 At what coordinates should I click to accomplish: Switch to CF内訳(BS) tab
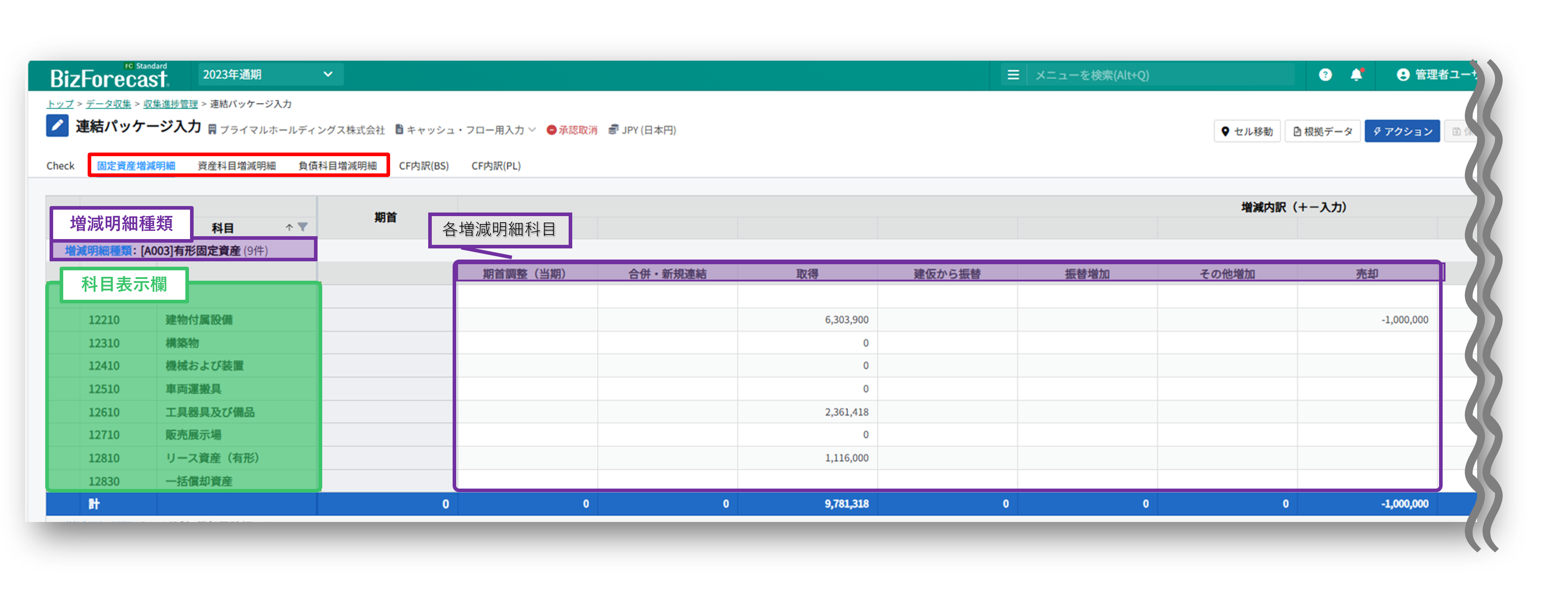click(x=424, y=165)
